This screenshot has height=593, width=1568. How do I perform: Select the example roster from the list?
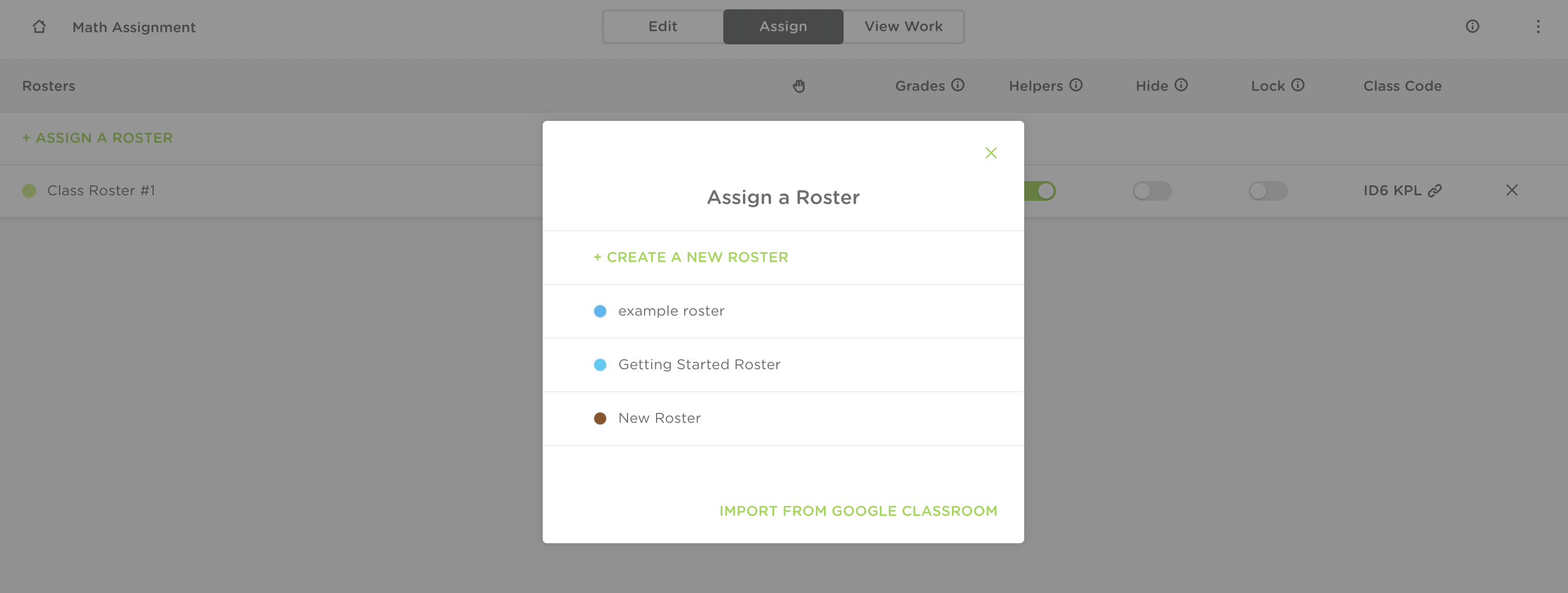(x=671, y=311)
